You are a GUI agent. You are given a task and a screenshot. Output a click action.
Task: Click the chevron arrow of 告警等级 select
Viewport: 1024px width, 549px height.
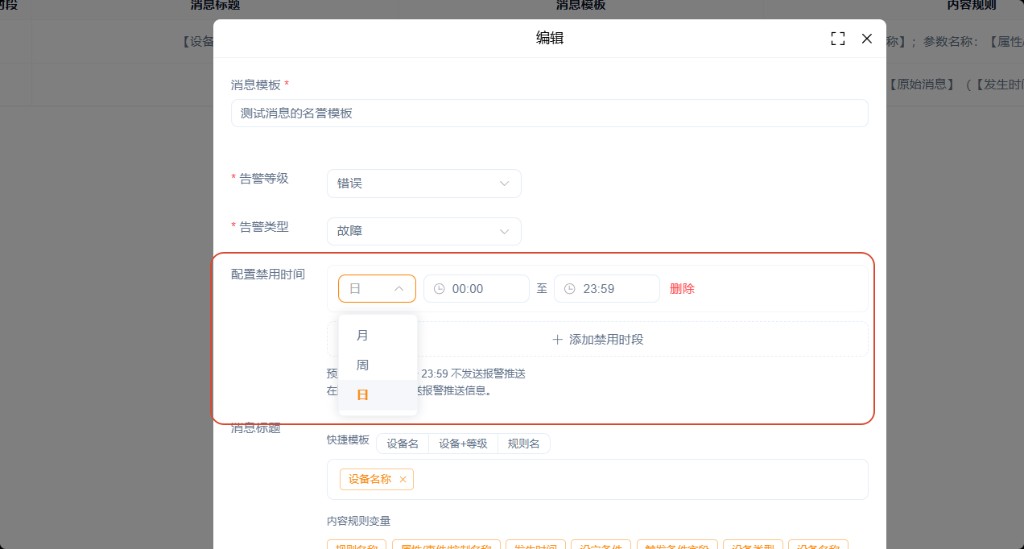click(x=504, y=183)
